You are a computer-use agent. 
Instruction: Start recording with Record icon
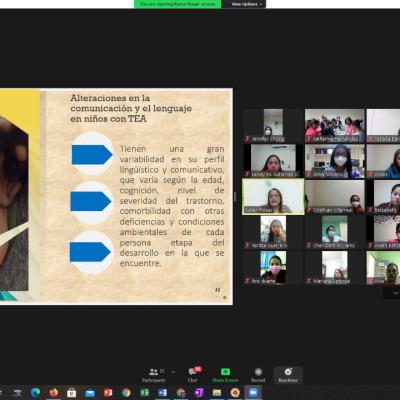click(x=258, y=375)
